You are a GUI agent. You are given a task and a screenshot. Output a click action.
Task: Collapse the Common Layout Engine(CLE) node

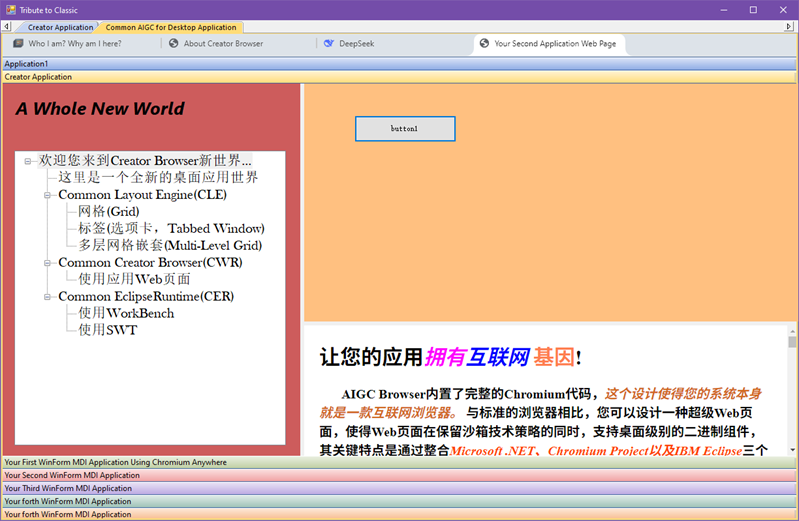[47, 195]
